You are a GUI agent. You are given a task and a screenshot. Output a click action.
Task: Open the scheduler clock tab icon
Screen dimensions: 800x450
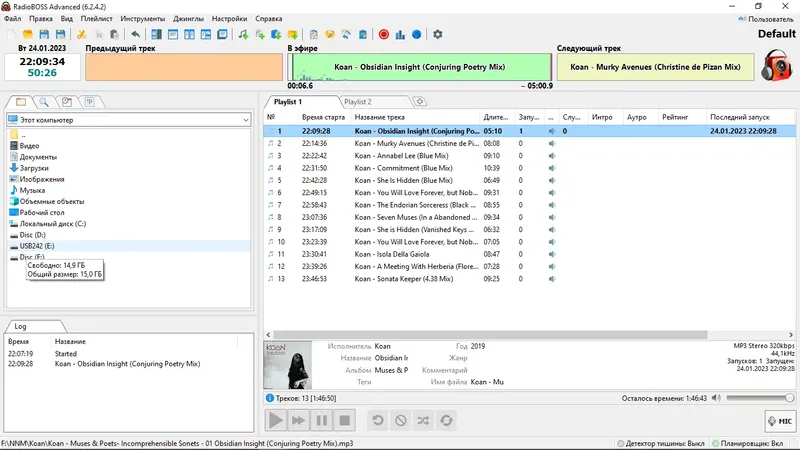tap(67, 102)
